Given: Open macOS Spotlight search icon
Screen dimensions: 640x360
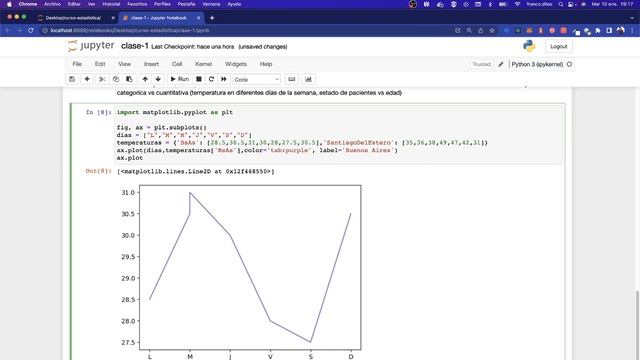Looking at the screenshot, I should (561, 4).
